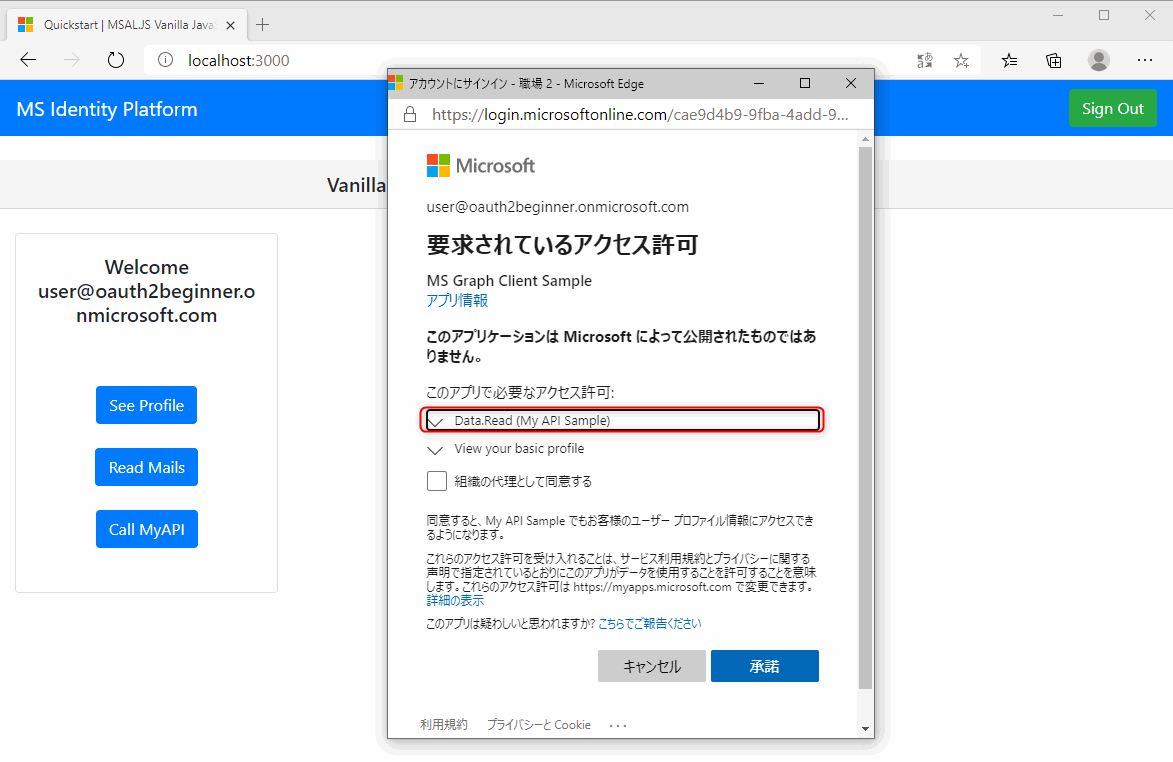Click the user@oauth2beginner.onmicrosoft.com text in popup

pos(557,207)
